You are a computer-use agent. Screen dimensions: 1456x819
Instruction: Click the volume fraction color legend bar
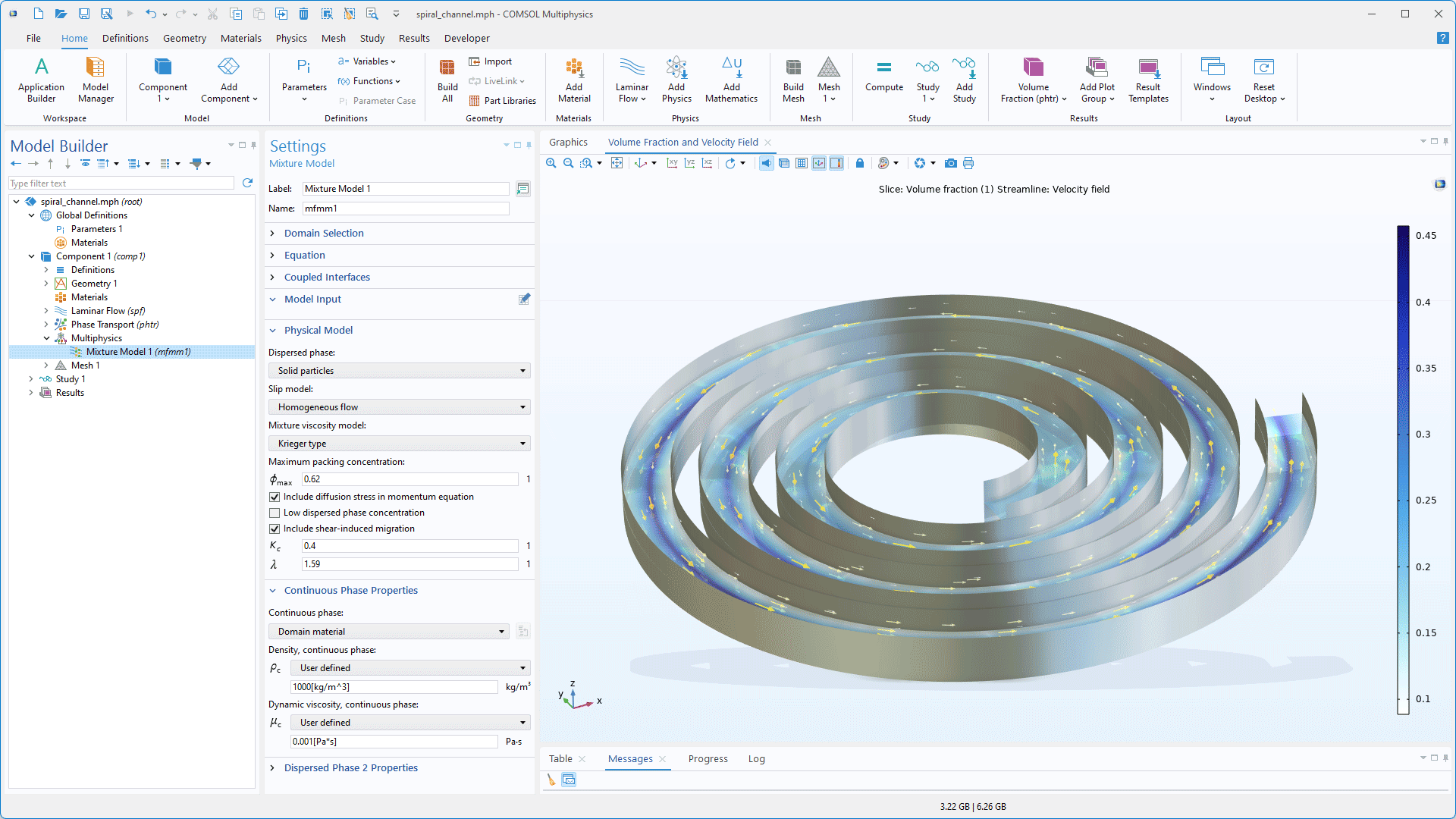pyautogui.click(x=1403, y=469)
